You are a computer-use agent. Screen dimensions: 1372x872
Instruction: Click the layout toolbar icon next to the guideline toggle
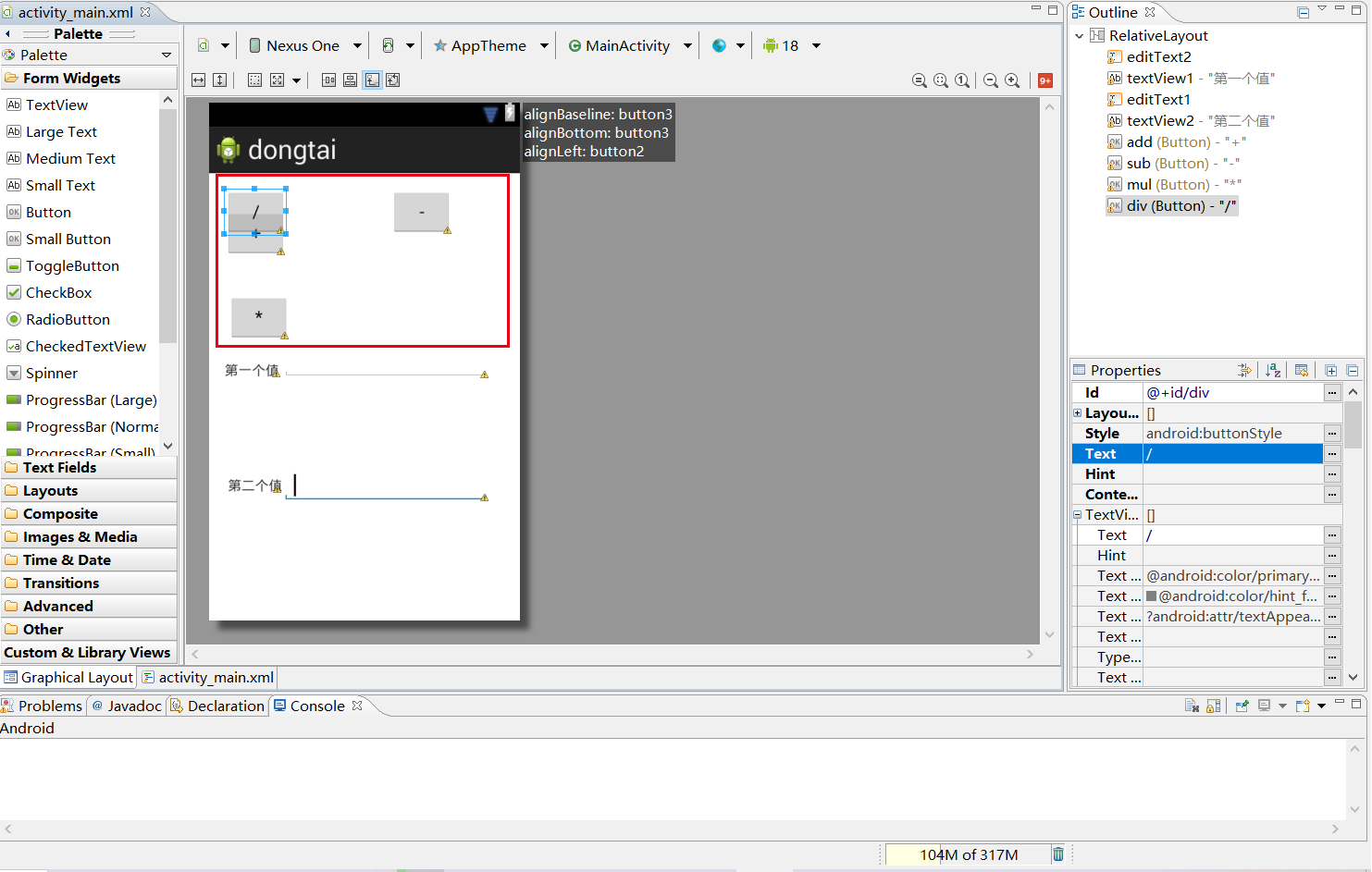[393, 80]
